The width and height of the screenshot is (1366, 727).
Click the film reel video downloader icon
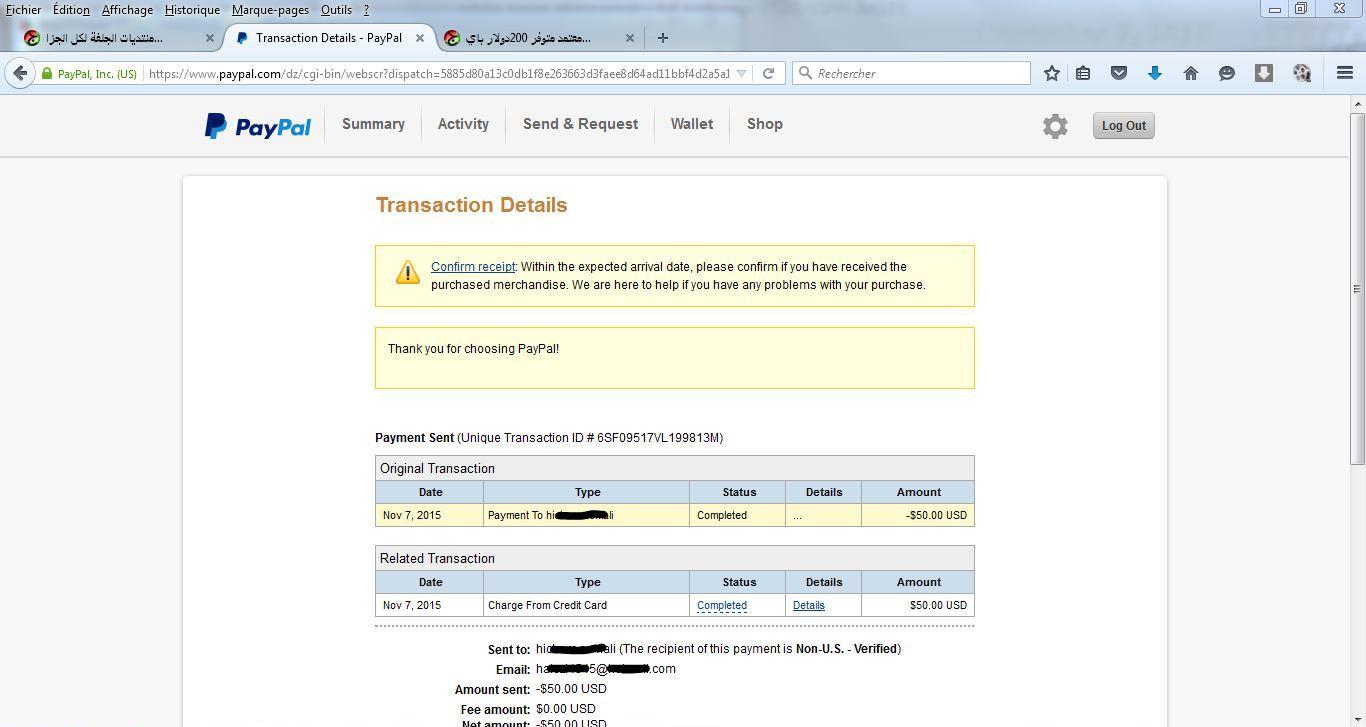1301,73
